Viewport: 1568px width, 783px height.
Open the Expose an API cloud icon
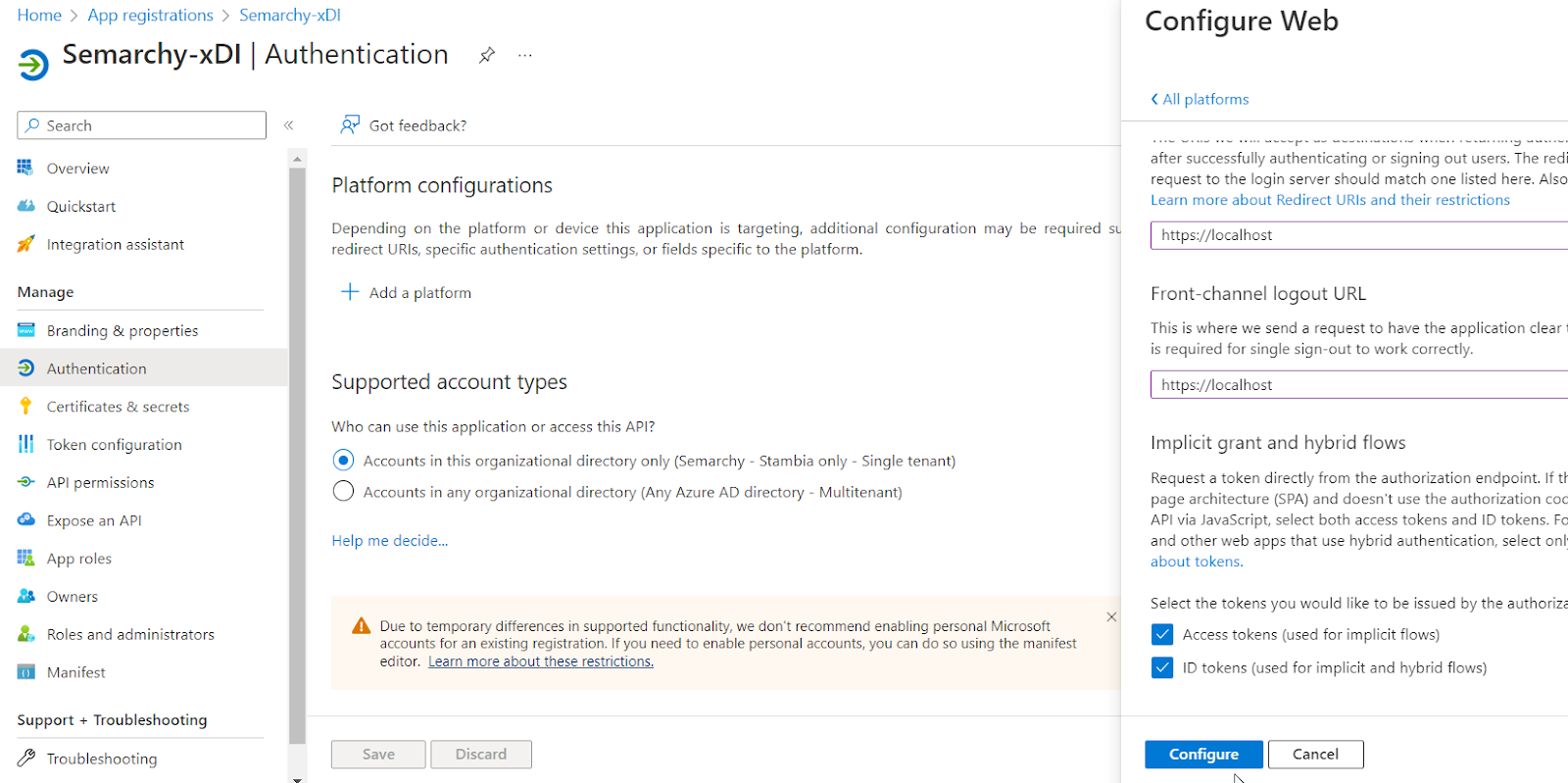pyautogui.click(x=26, y=520)
